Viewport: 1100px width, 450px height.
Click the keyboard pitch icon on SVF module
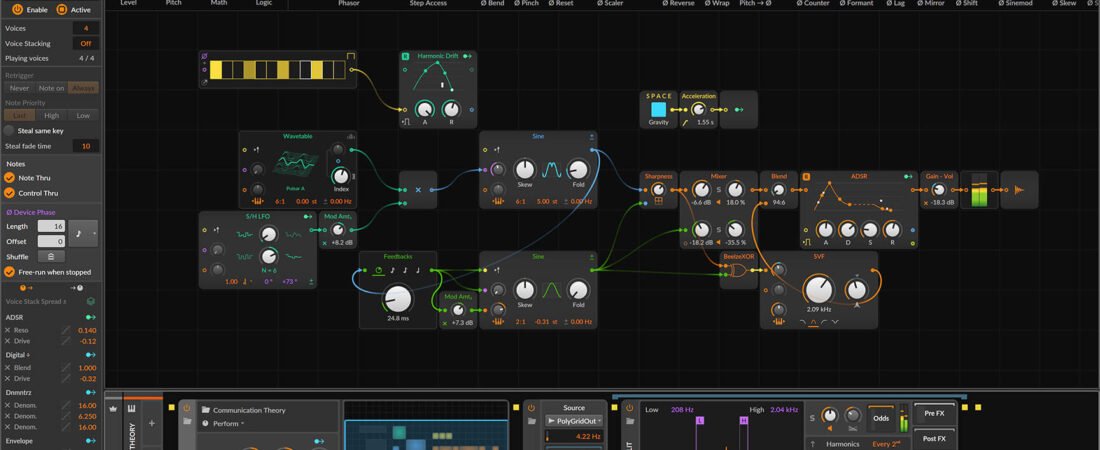(x=778, y=322)
